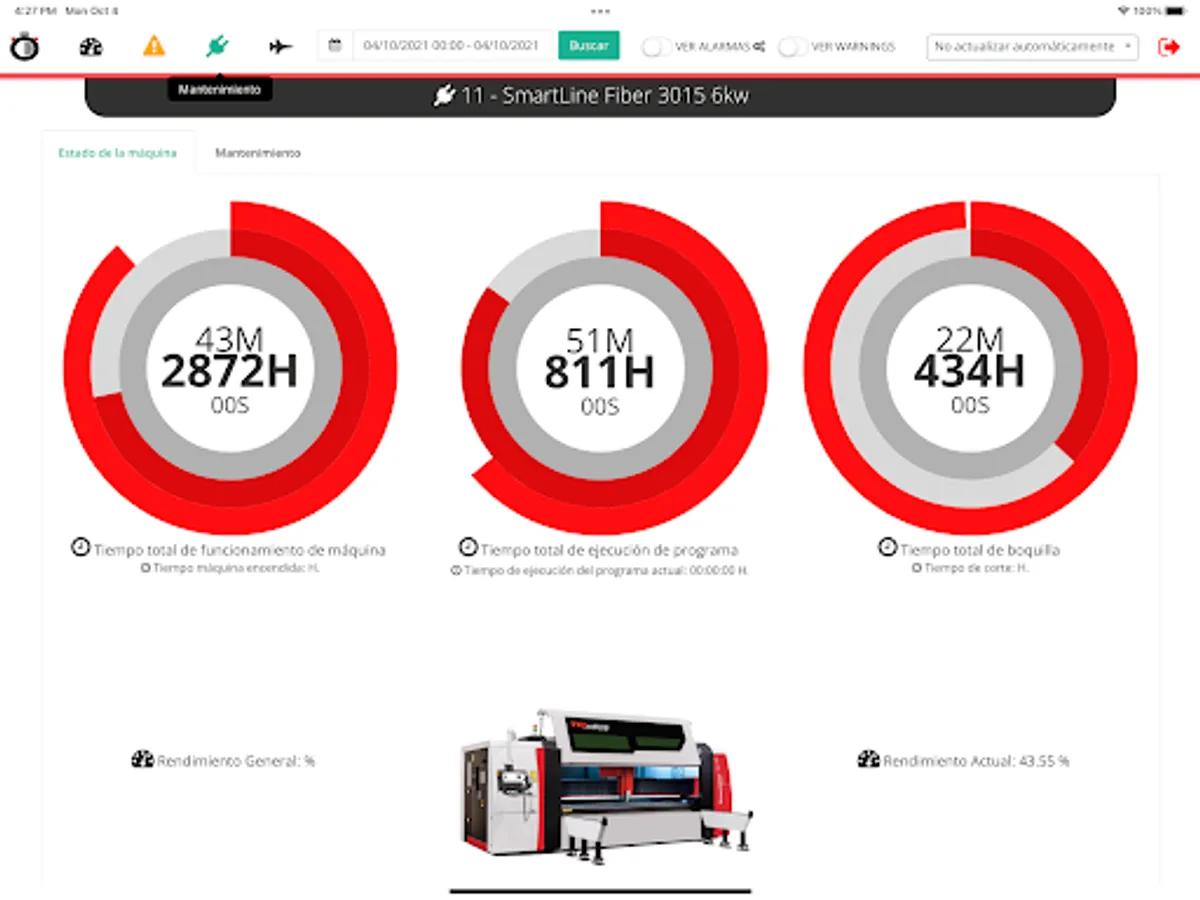Click the red logout exit icon

[x=1168, y=46]
